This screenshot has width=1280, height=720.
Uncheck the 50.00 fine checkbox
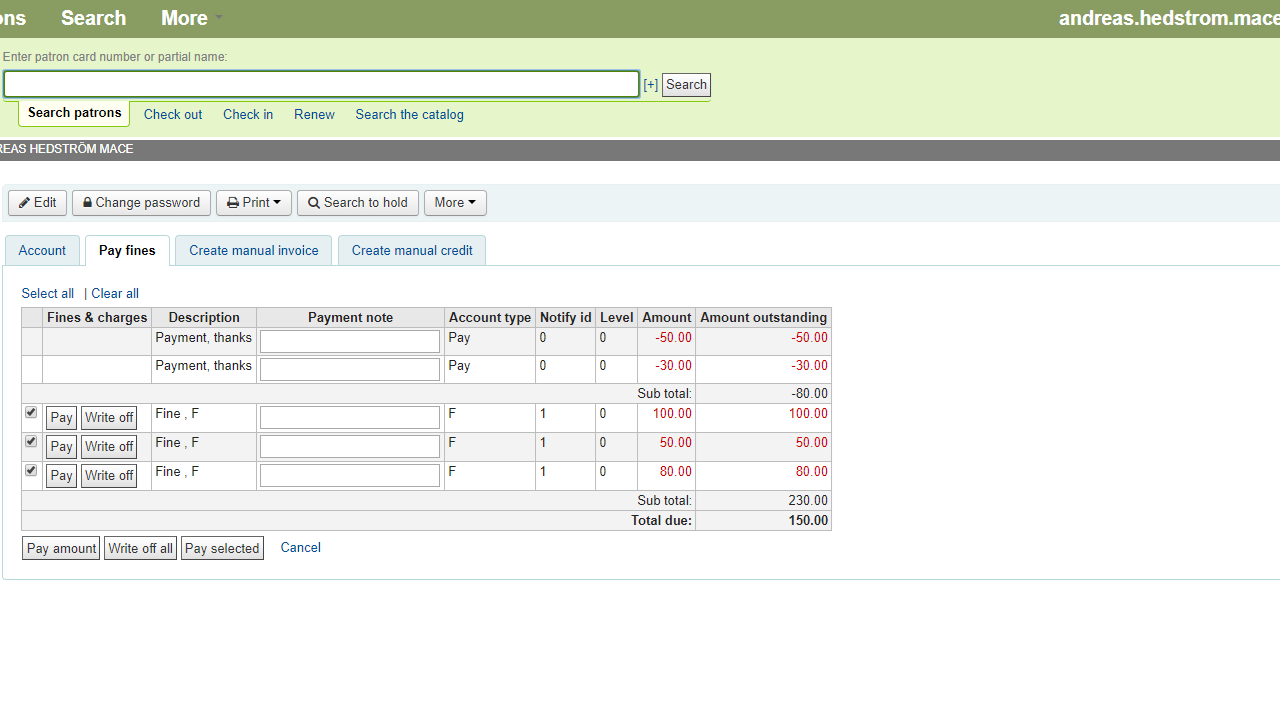31,442
